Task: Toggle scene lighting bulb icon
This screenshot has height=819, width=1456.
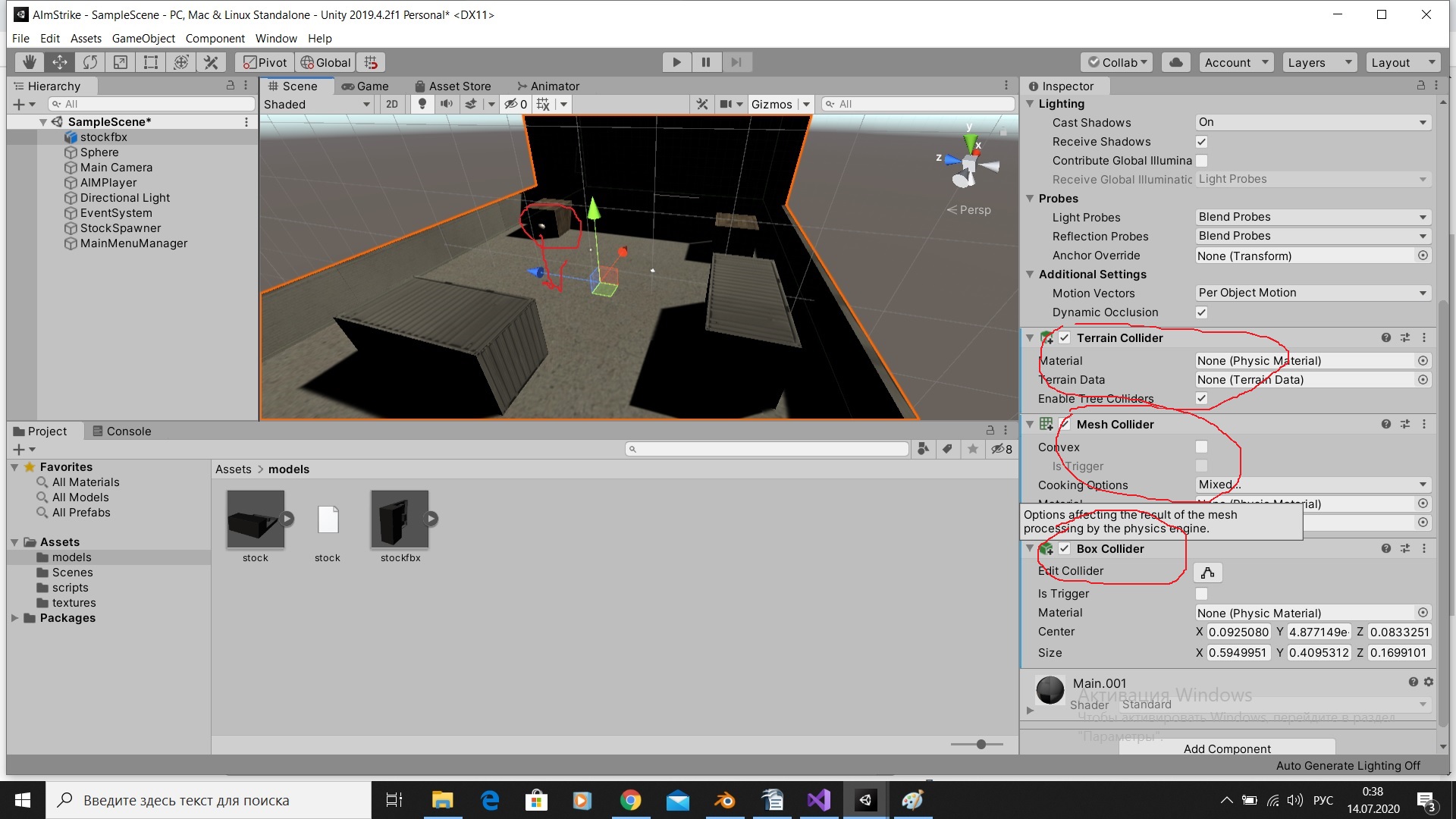Action: 422,104
